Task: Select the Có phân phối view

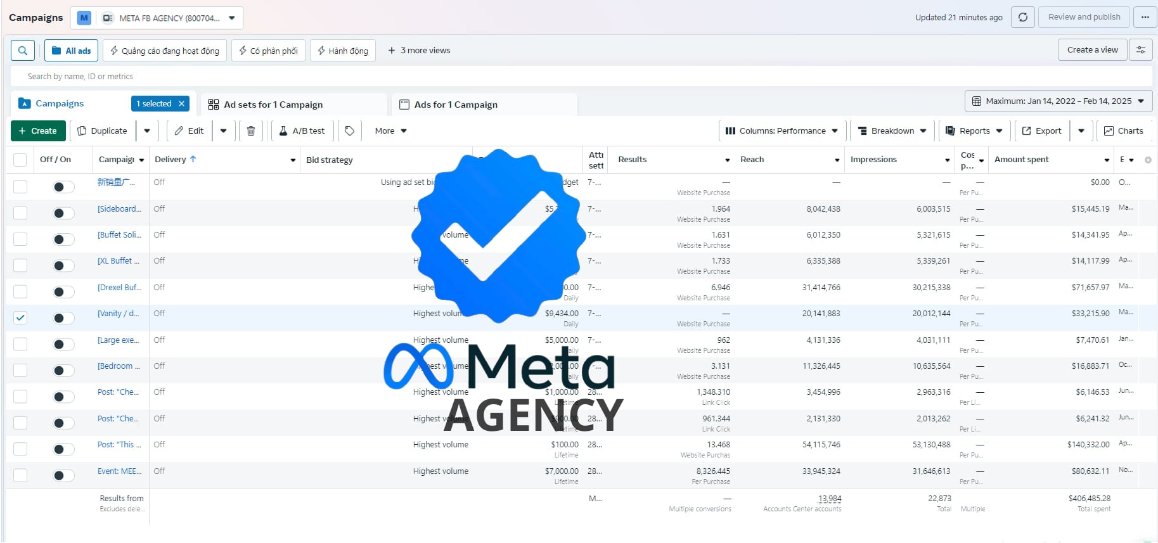Action: (x=268, y=50)
